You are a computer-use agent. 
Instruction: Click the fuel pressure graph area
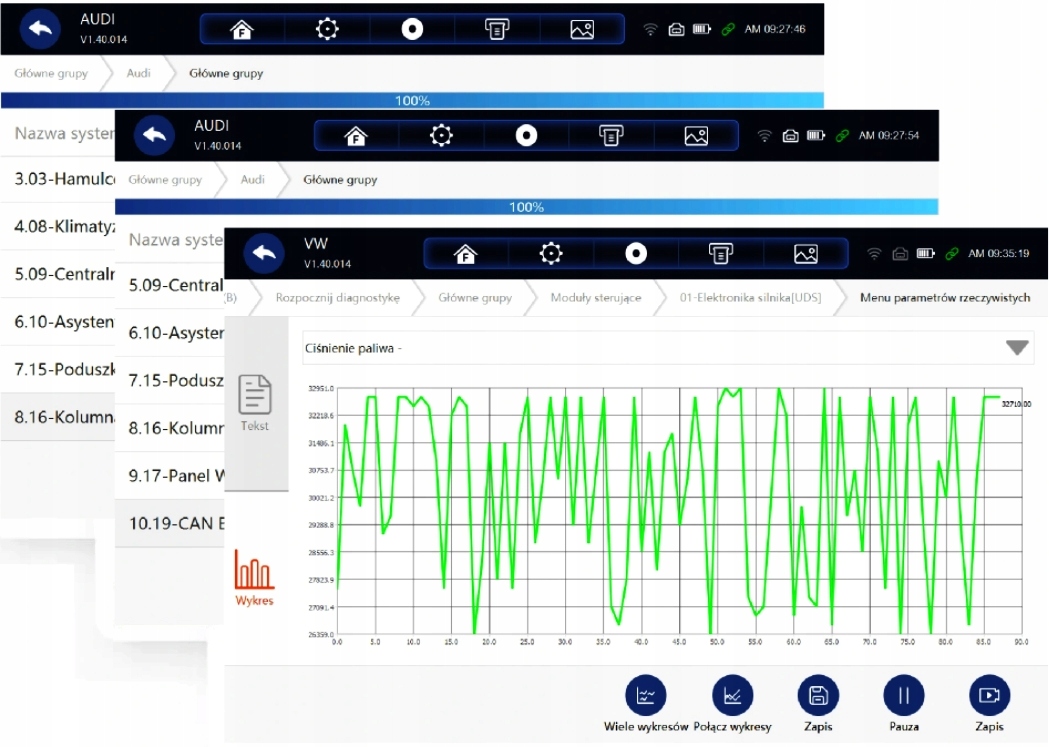679,510
